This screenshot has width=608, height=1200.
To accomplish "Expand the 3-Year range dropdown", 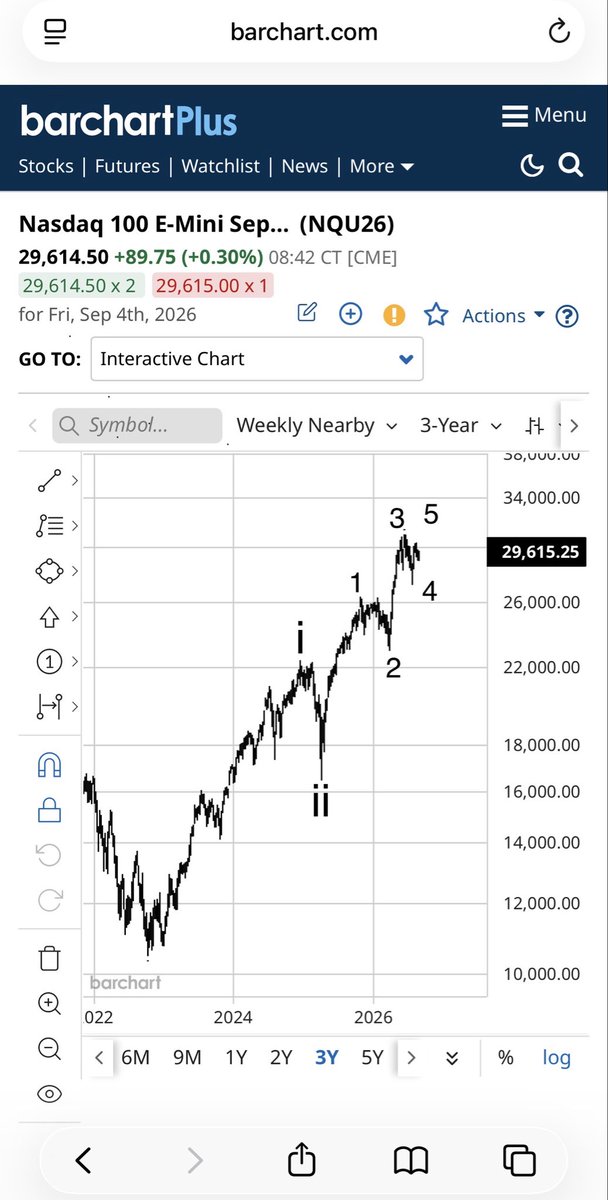I will (x=461, y=425).
